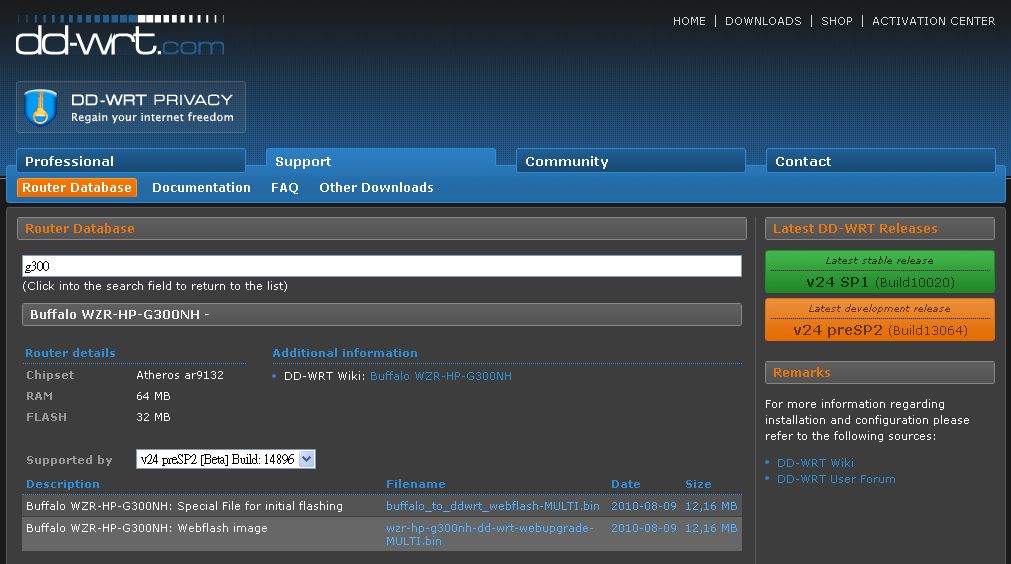
Task: Click the Router details heading
Action: pos(70,353)
